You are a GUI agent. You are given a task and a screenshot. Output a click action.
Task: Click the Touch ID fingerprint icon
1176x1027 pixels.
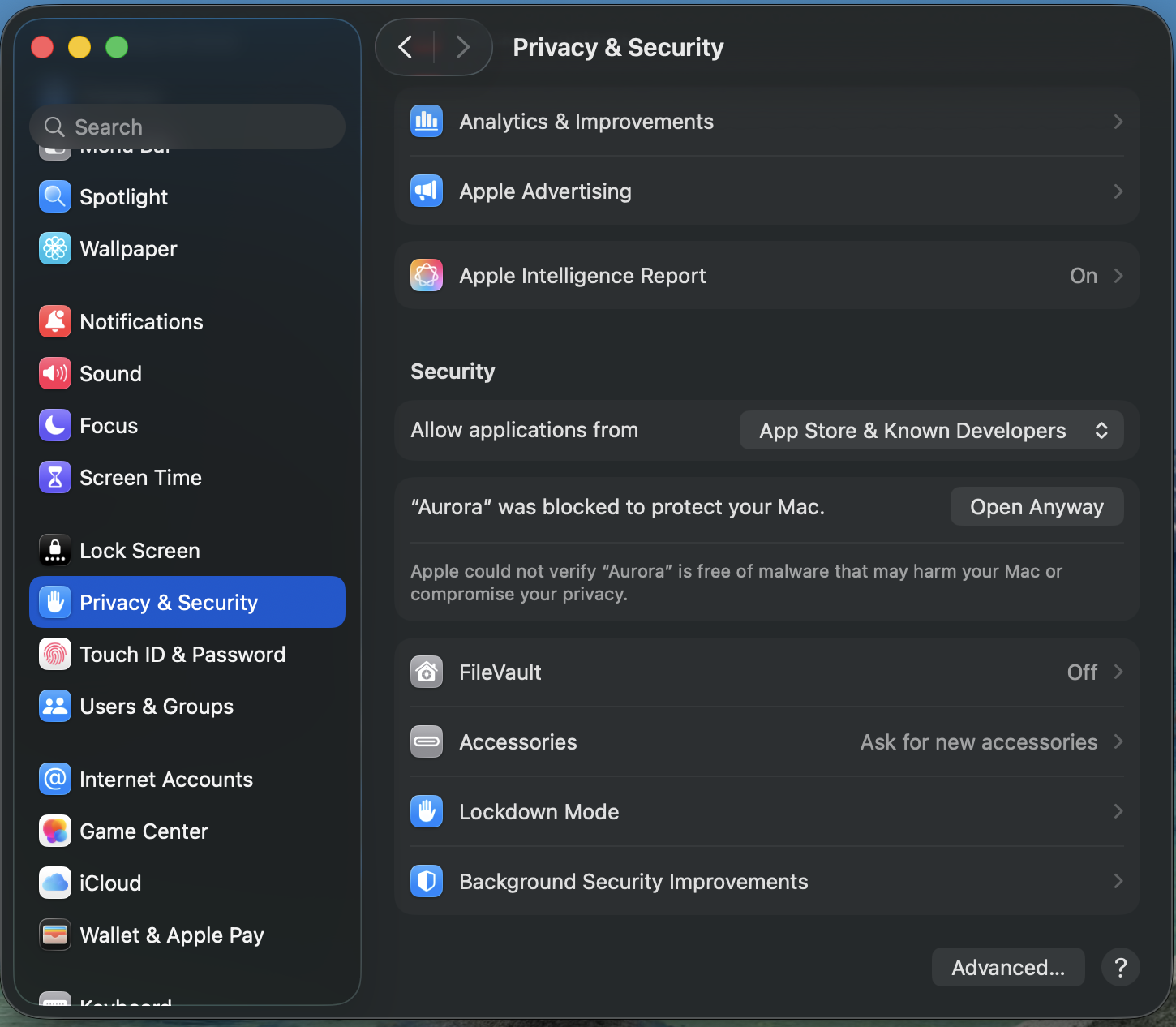55,654
